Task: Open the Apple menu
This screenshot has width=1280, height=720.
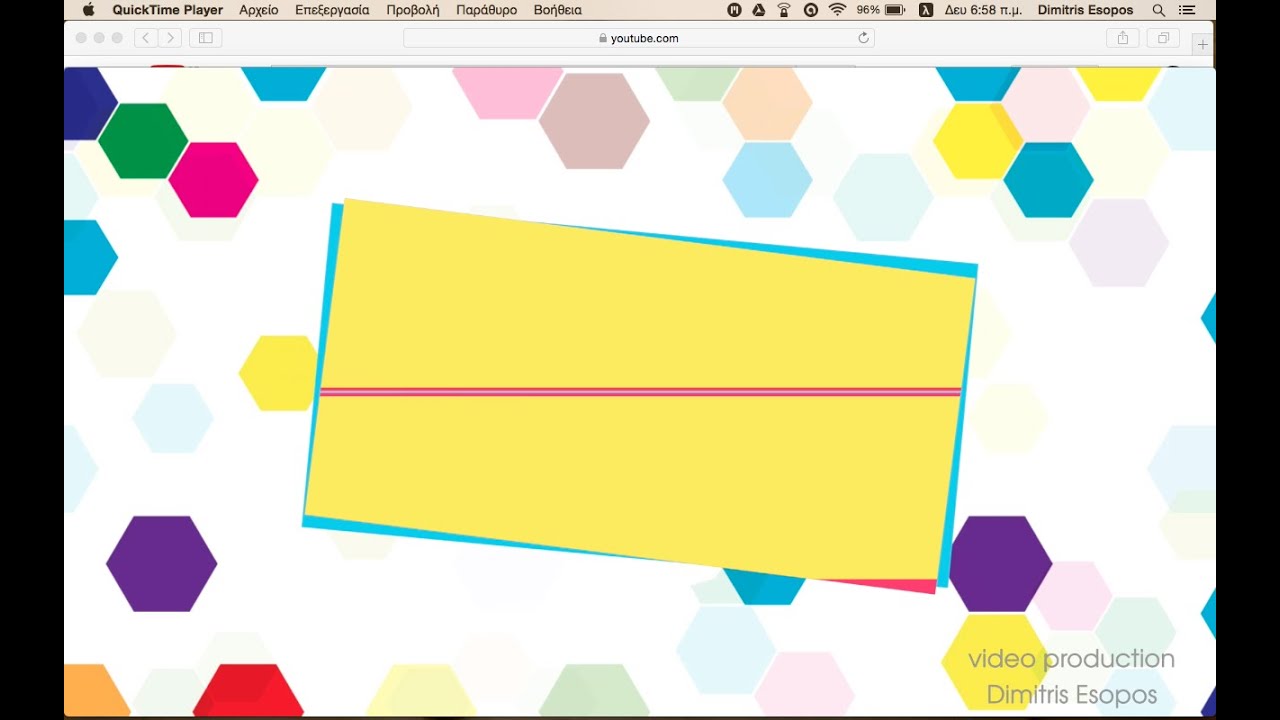Action: click(88, 10)
